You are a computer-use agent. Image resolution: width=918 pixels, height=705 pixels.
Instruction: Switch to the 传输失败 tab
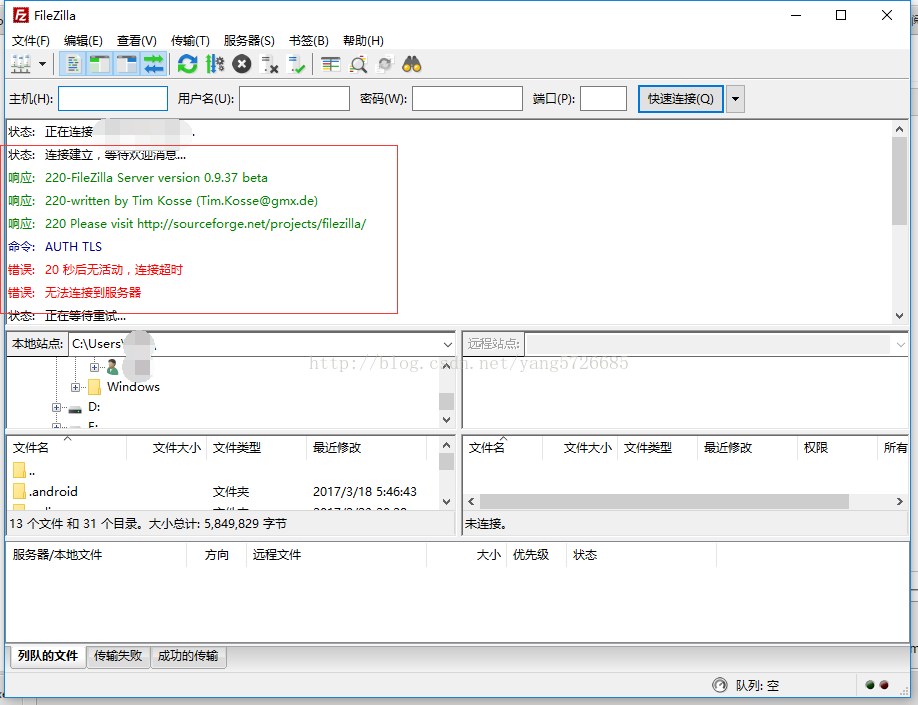tap(118, 656)
